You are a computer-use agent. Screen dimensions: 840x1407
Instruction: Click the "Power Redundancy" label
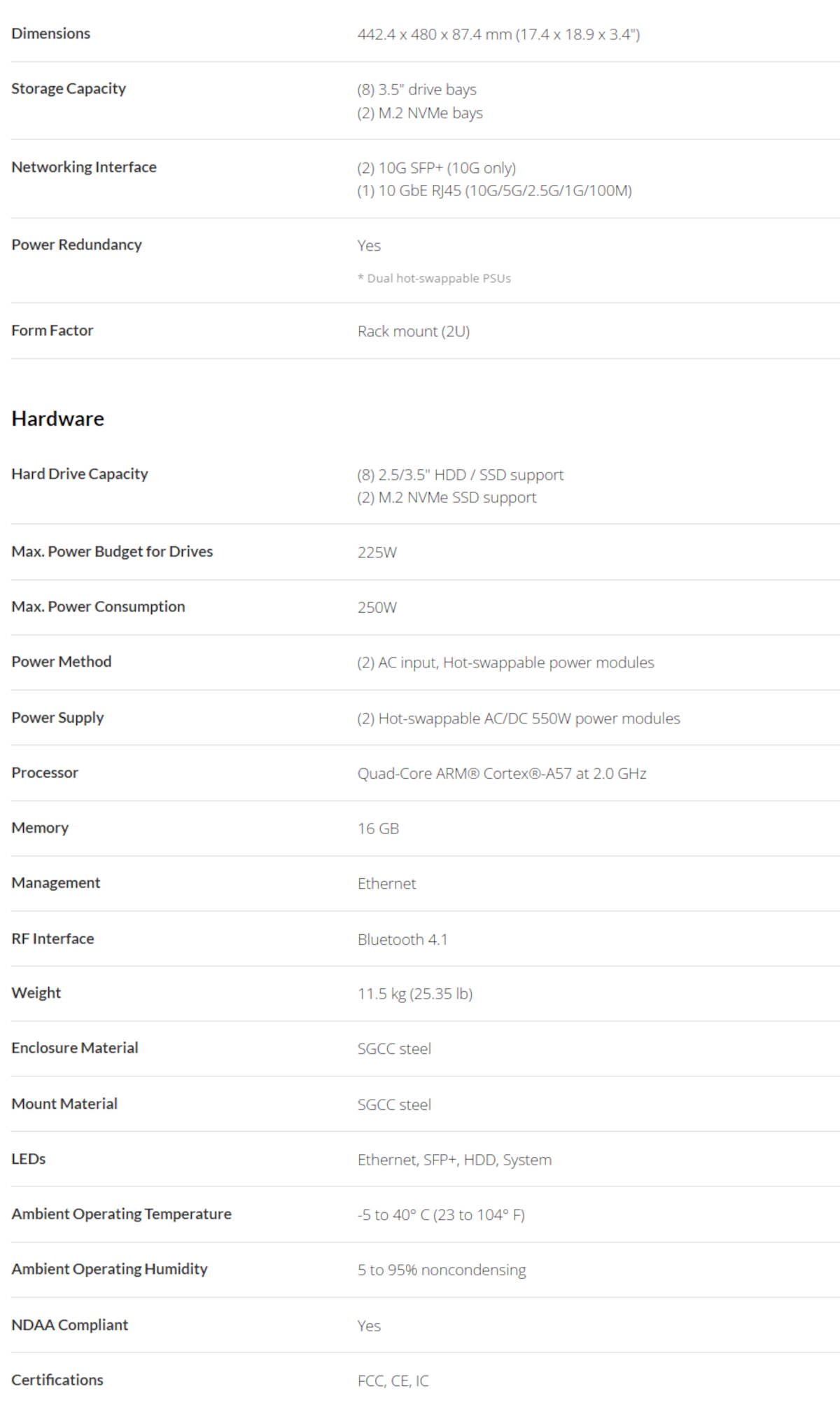coord(76,245)
